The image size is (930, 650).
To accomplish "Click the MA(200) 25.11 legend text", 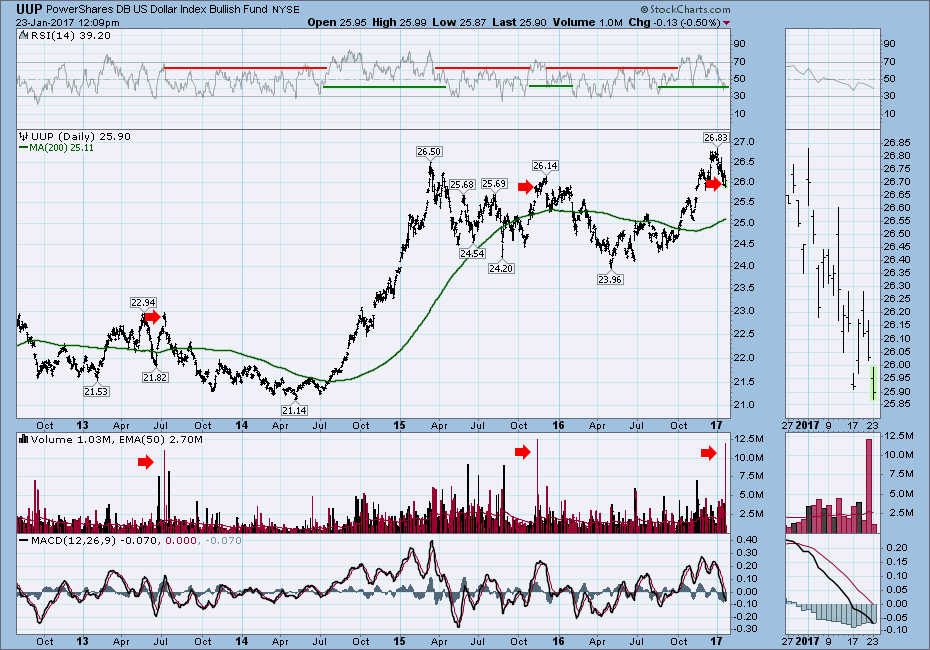I will click(61, 148).
